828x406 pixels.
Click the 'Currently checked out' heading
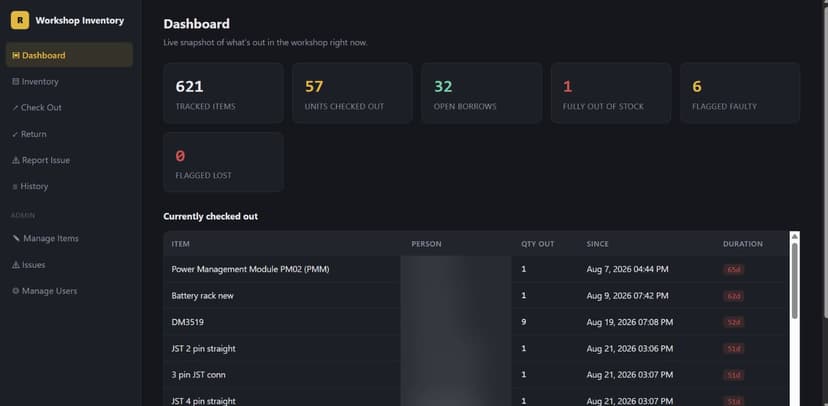(210, 216)
